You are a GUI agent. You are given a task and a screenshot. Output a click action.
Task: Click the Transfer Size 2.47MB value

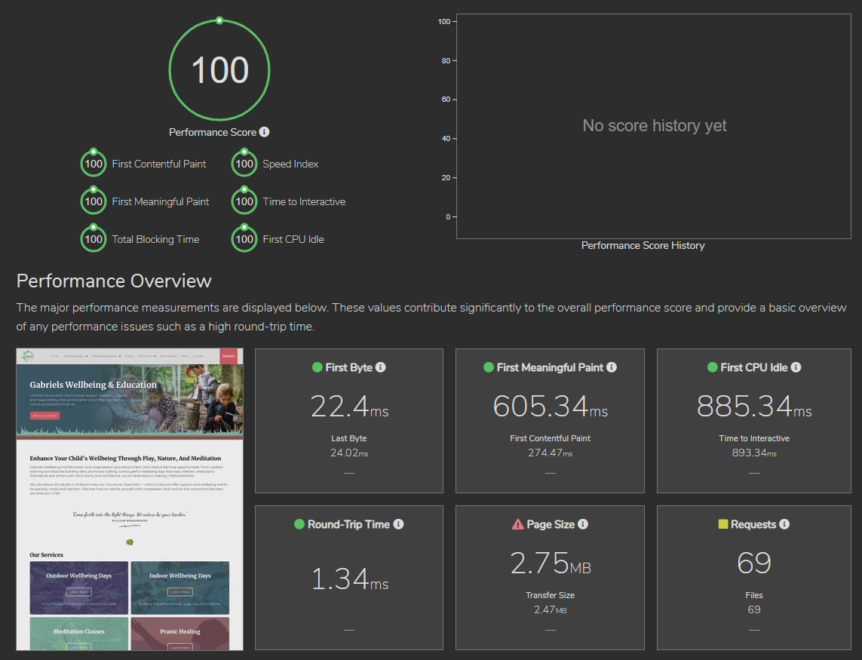pyautogui.click(x=550, y=609)
